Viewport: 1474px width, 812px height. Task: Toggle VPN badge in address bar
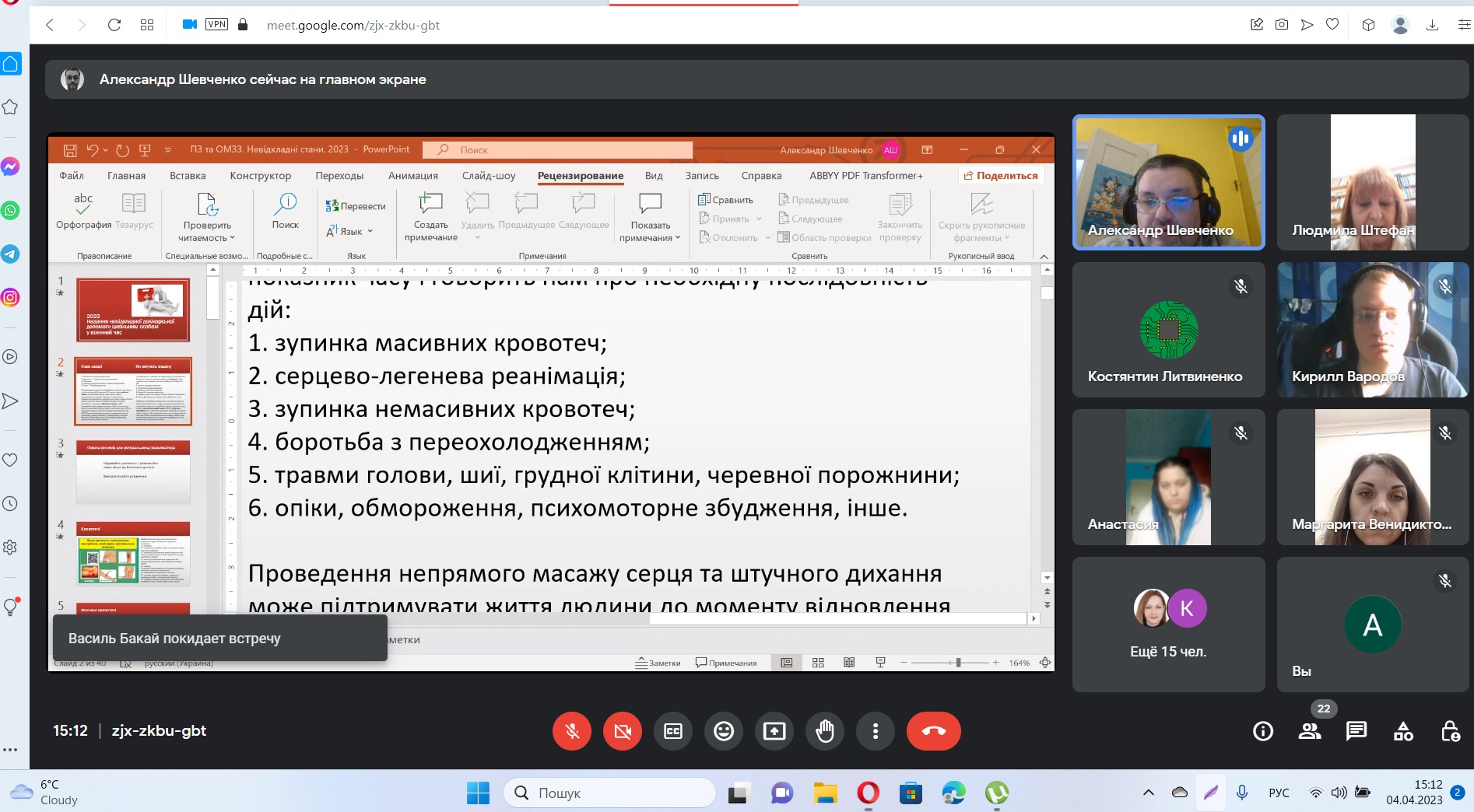click(x=216, y=24)
